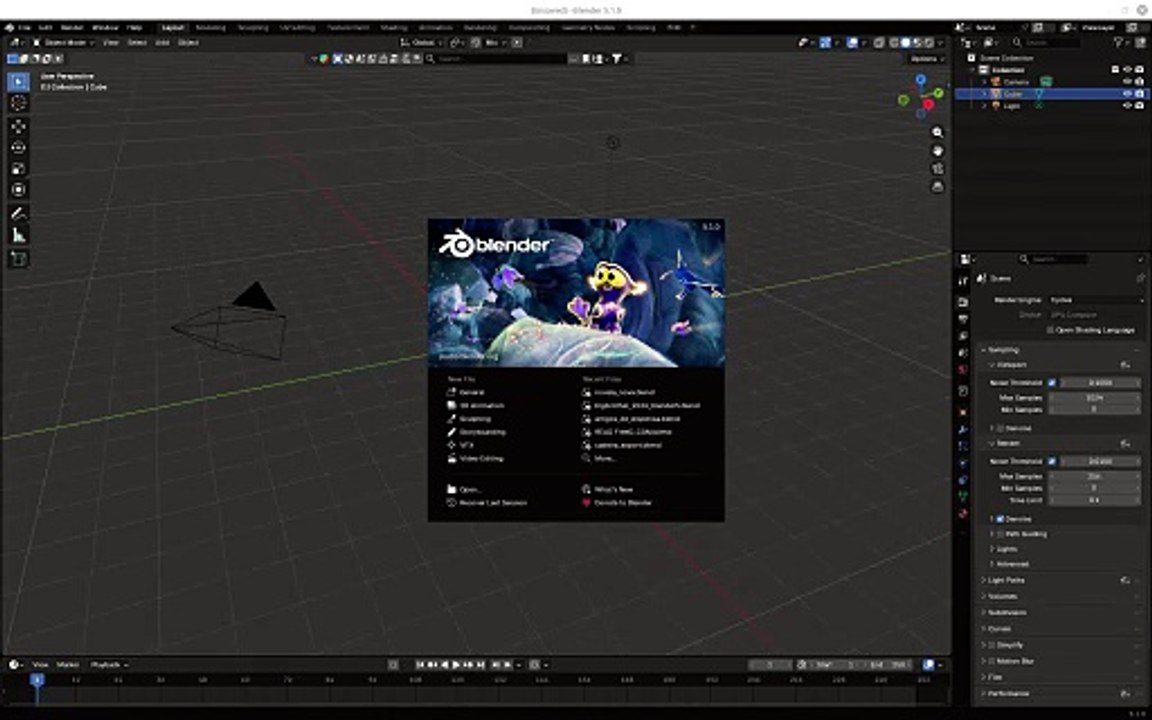Jump to the timeline start frame
Viewport: 1152px width, 720px height.
[x=420, y=665]
